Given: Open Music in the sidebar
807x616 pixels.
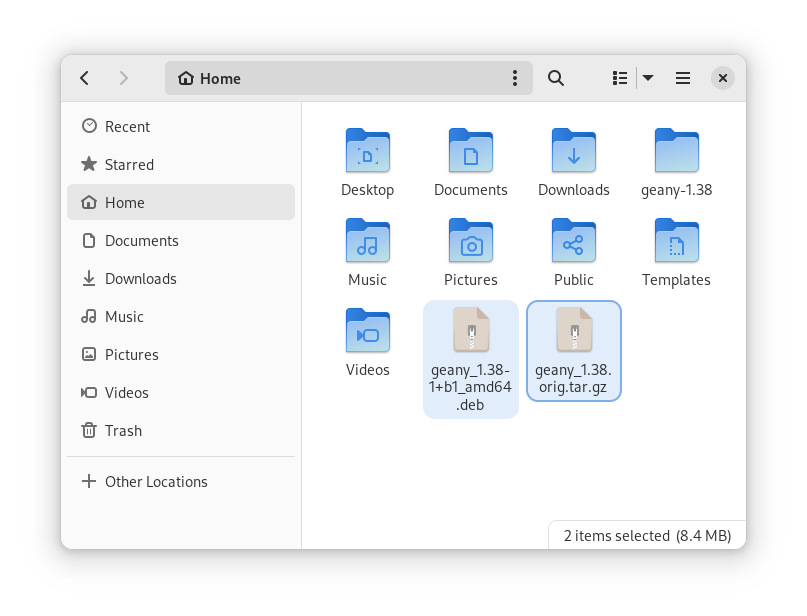Looking at the screenshot, I should tap(181, 316).
